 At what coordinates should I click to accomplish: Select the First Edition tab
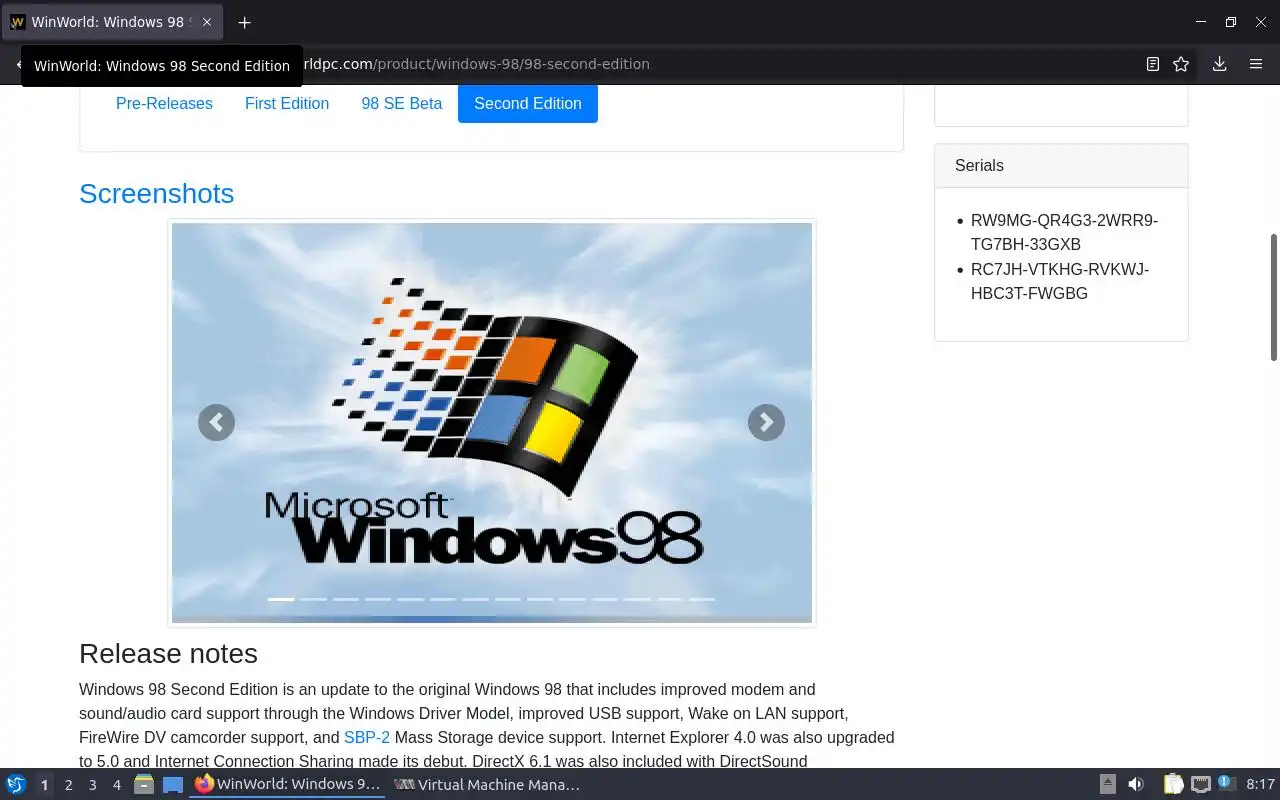click(287, 103)
